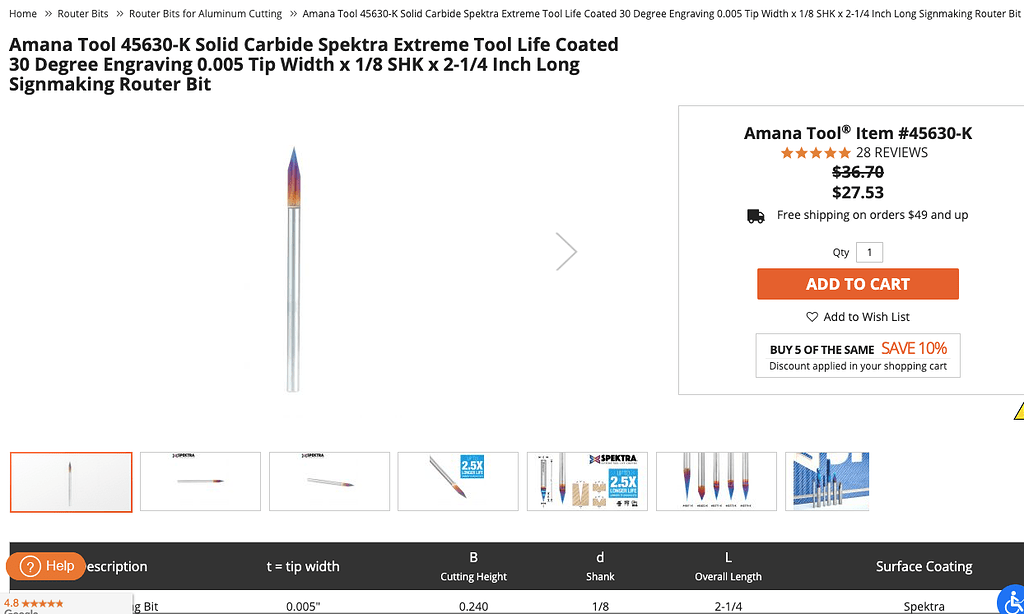Add the router bit to cart
Viewport: 1024px width, 614px height.
857,284
